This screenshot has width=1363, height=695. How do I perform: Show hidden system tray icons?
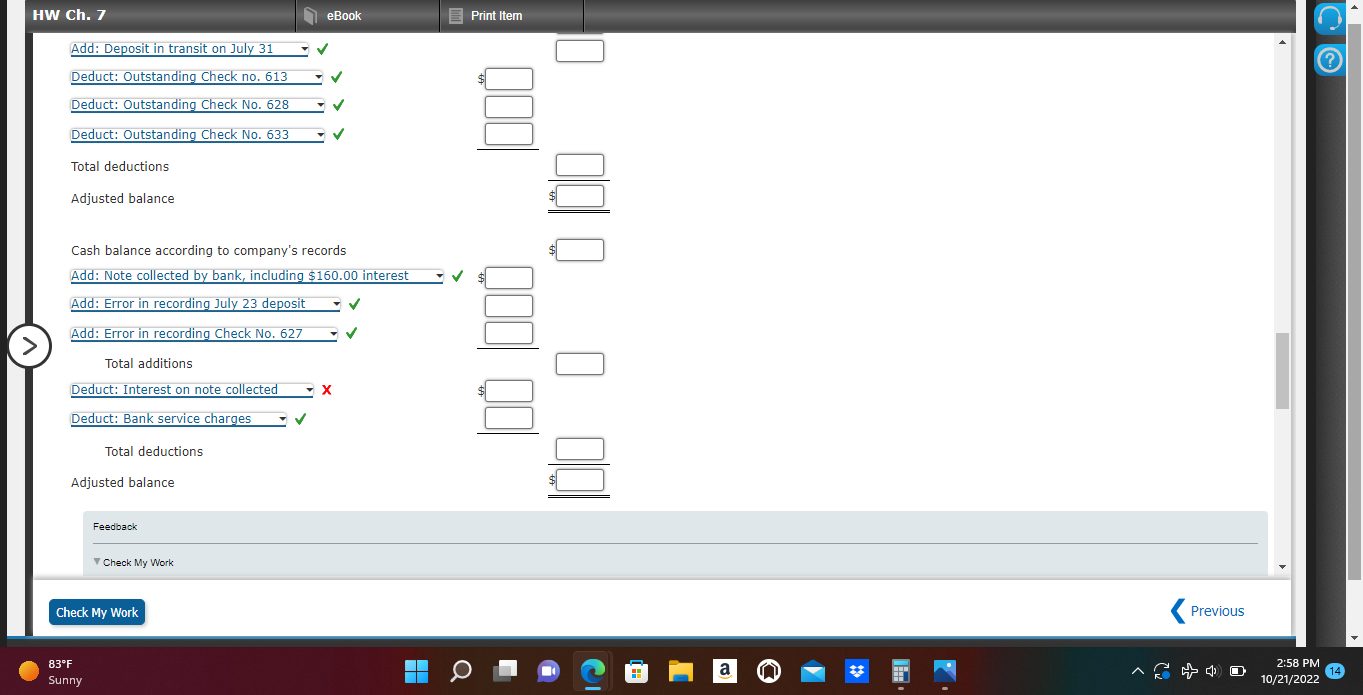(x=1139, y=671)
